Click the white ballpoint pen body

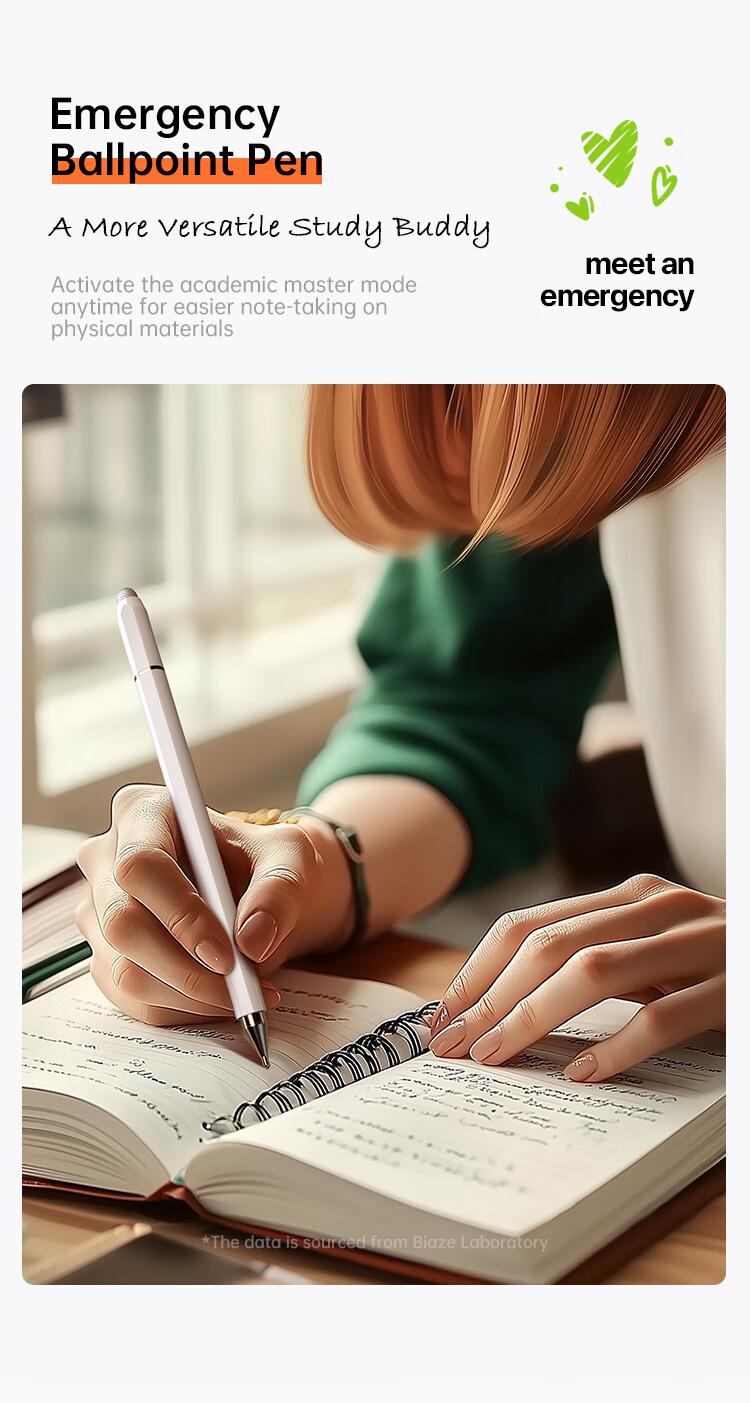click(x=191, y=800)
